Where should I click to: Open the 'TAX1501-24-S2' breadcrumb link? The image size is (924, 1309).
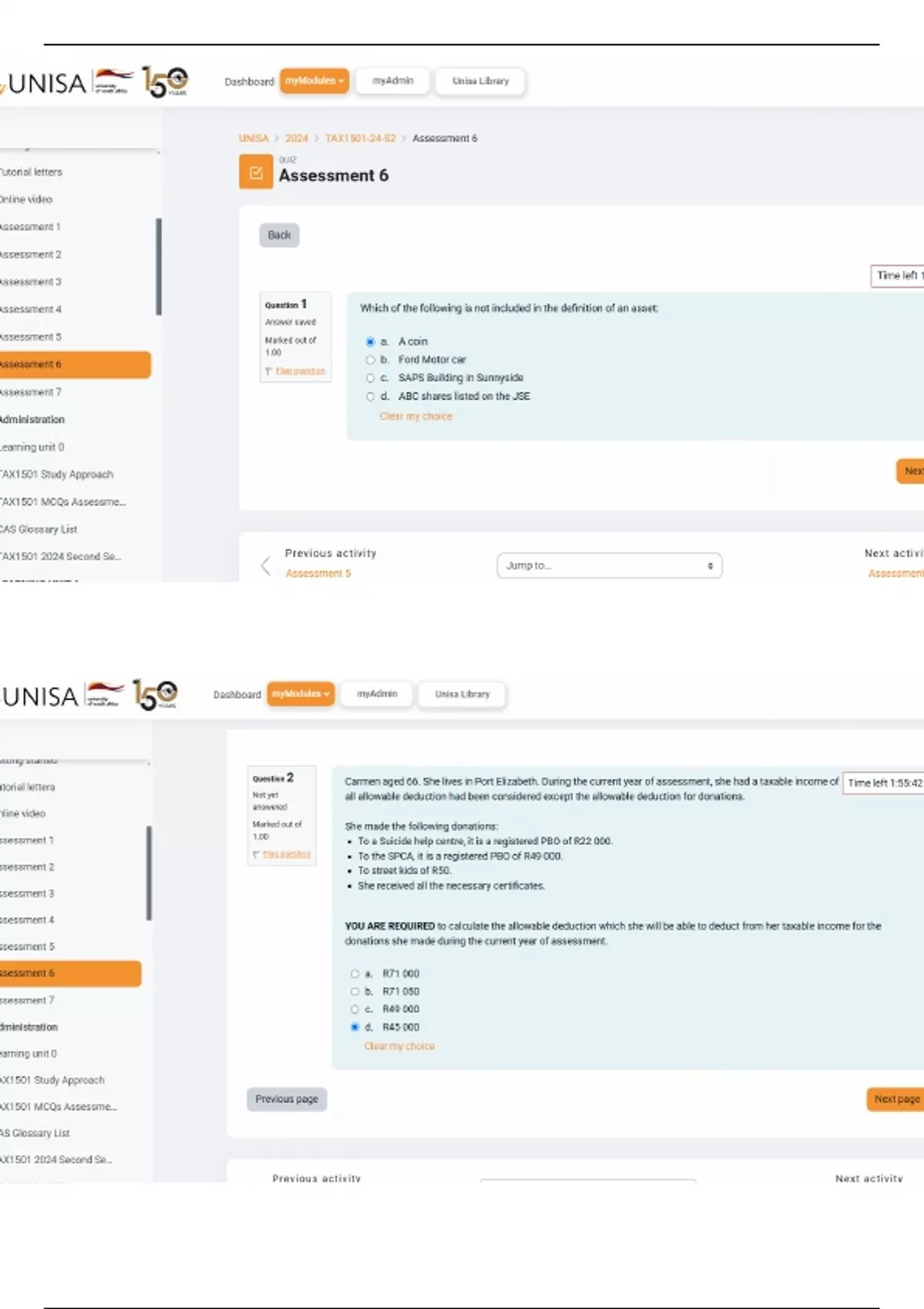pyautogui.click(x=360, y=139)
